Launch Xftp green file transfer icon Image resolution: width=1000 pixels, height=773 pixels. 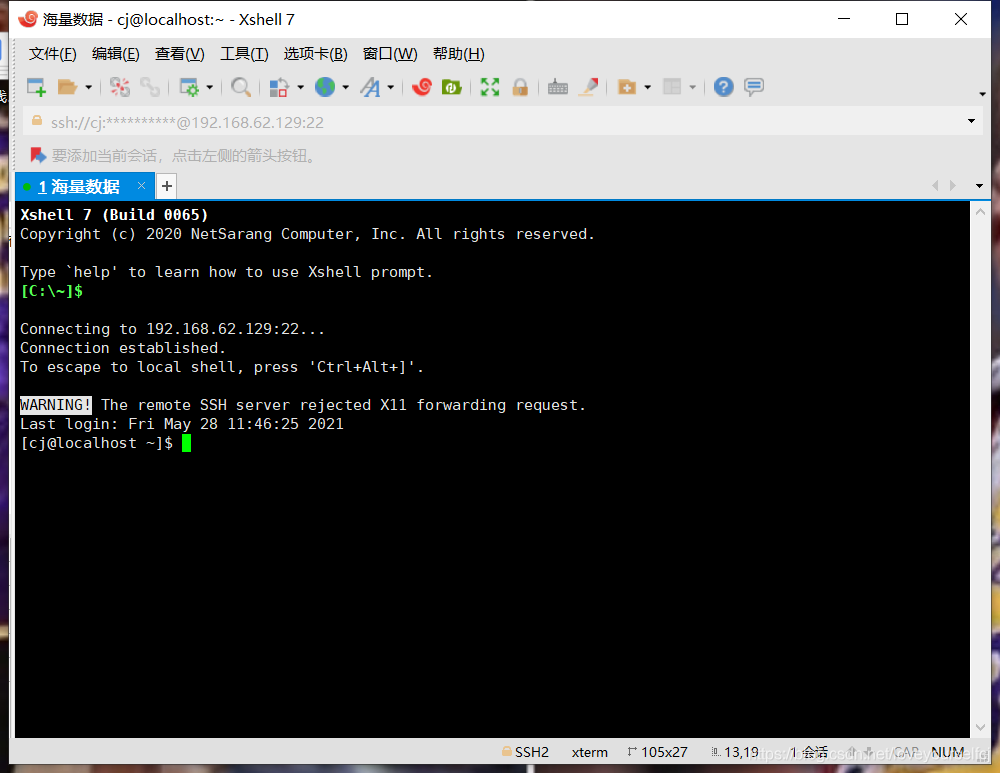click(452, 87)
